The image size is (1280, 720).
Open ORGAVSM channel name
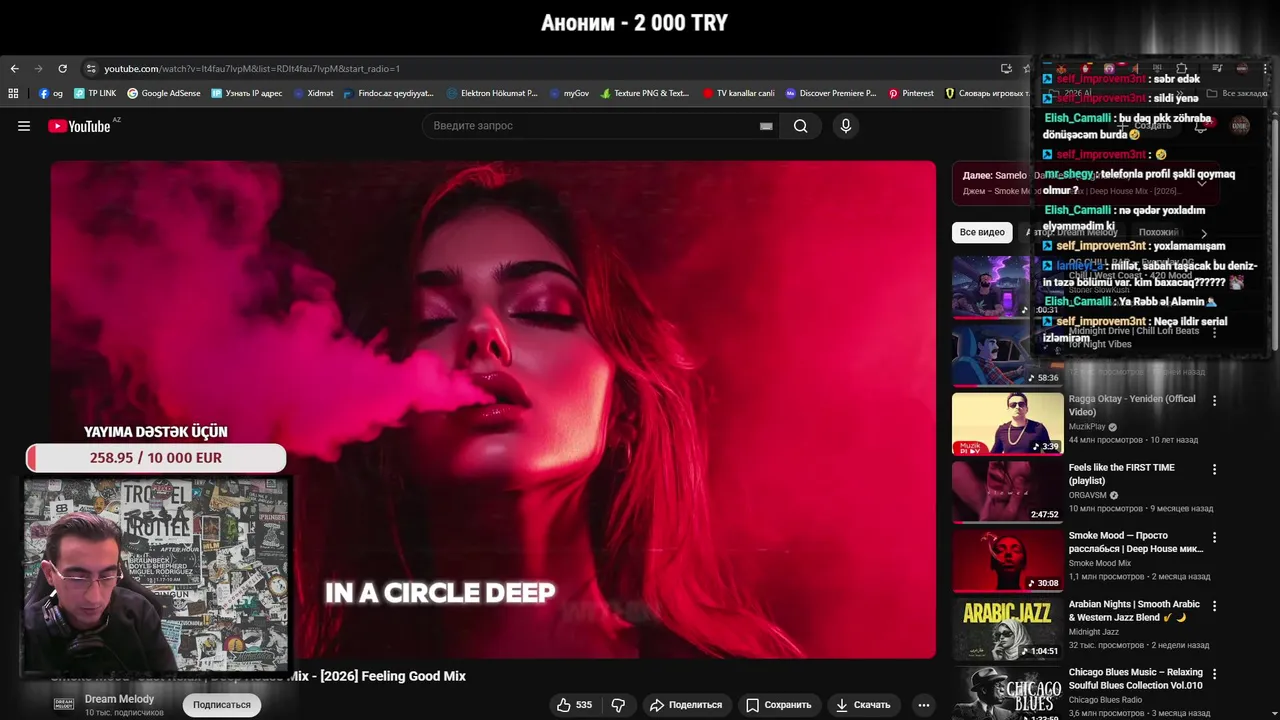[1088, 495]
